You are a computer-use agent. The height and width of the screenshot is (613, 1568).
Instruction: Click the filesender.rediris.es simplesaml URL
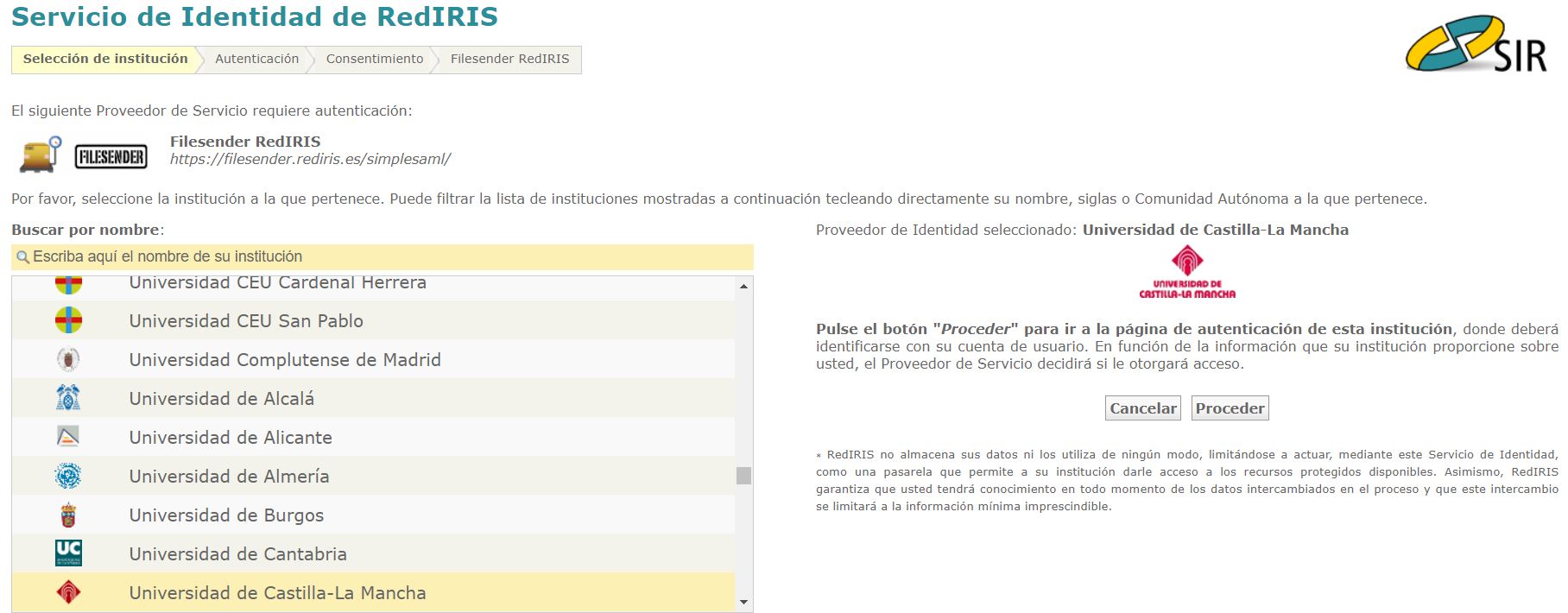point(310,159)
